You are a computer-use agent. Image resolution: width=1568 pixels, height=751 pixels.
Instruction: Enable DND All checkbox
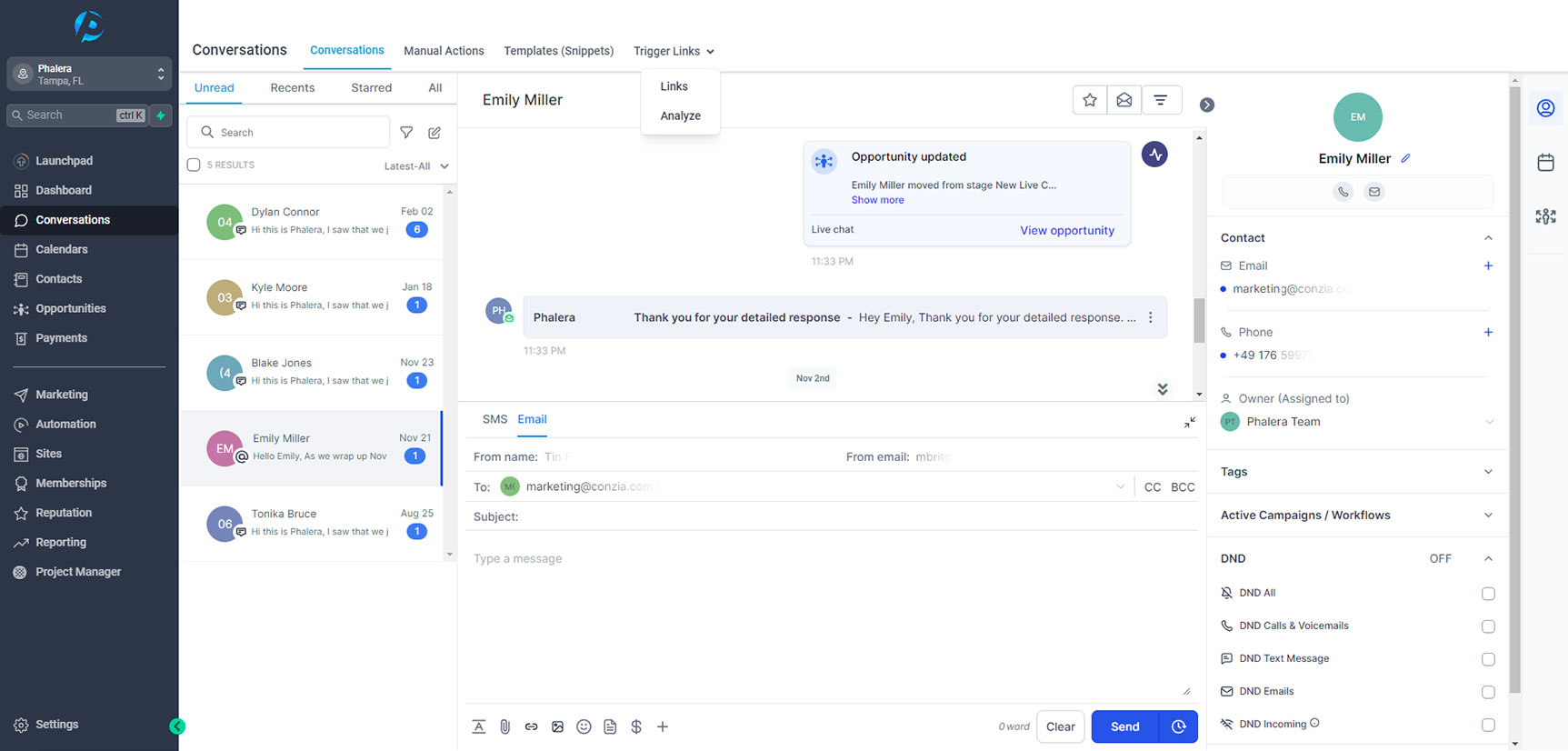click(1488, 594)
